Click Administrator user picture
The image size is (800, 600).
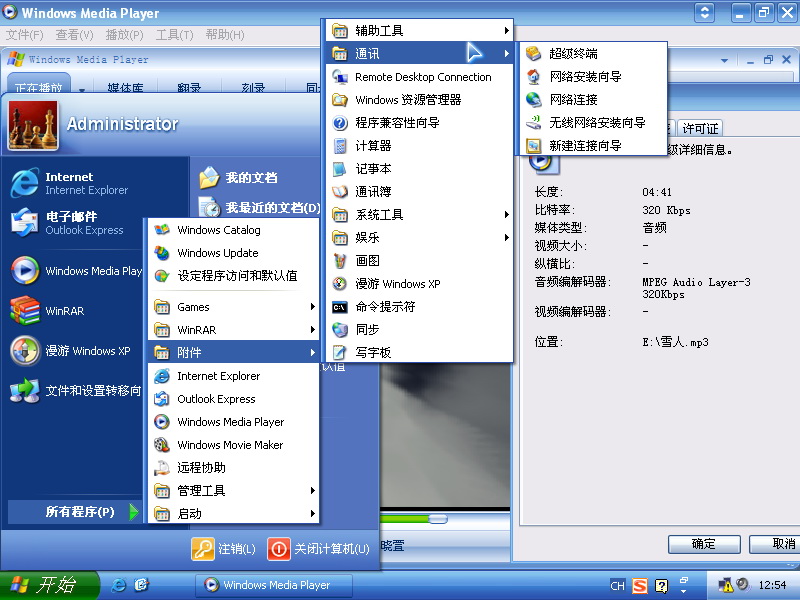tap(33, 125)
